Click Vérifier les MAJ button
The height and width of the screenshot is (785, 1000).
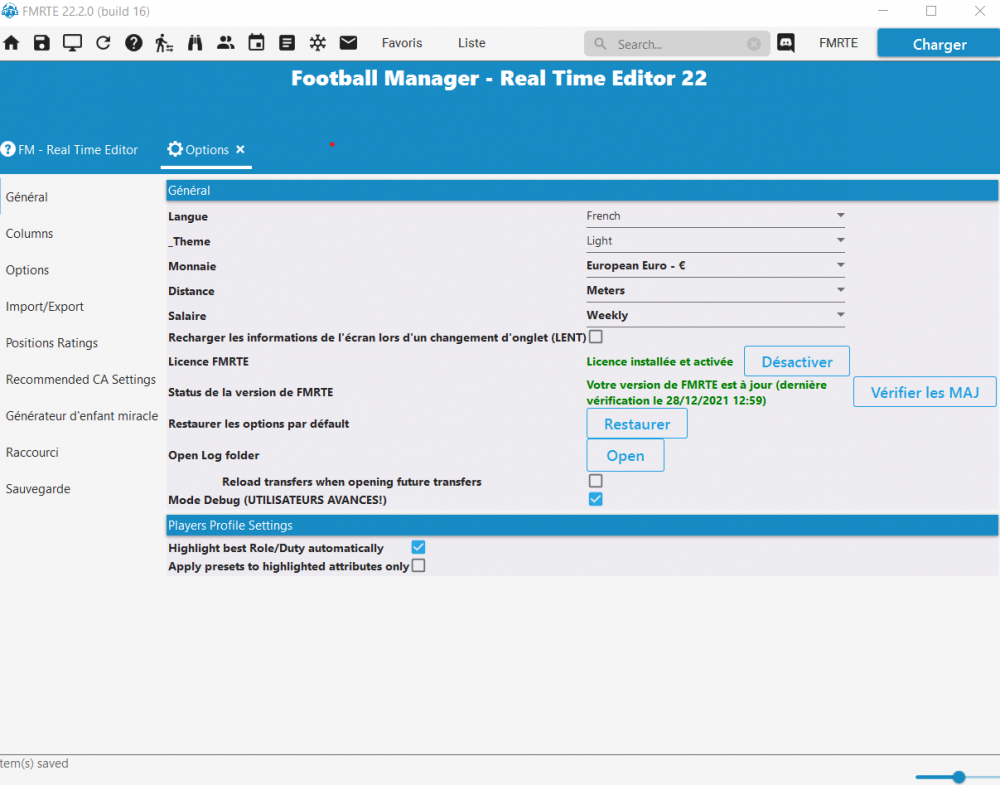(925, 392)
